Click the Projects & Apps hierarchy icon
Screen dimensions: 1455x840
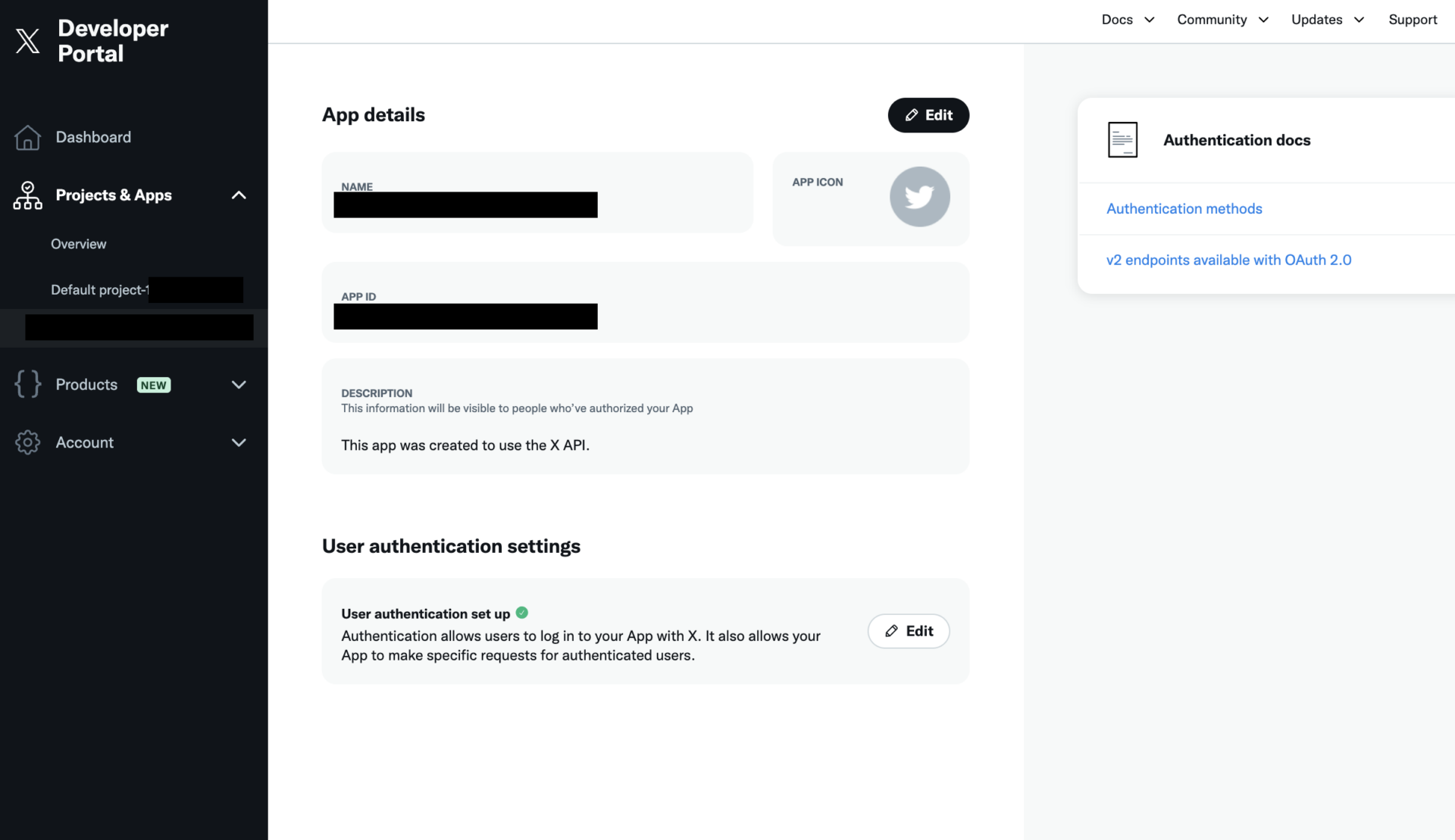28,195
